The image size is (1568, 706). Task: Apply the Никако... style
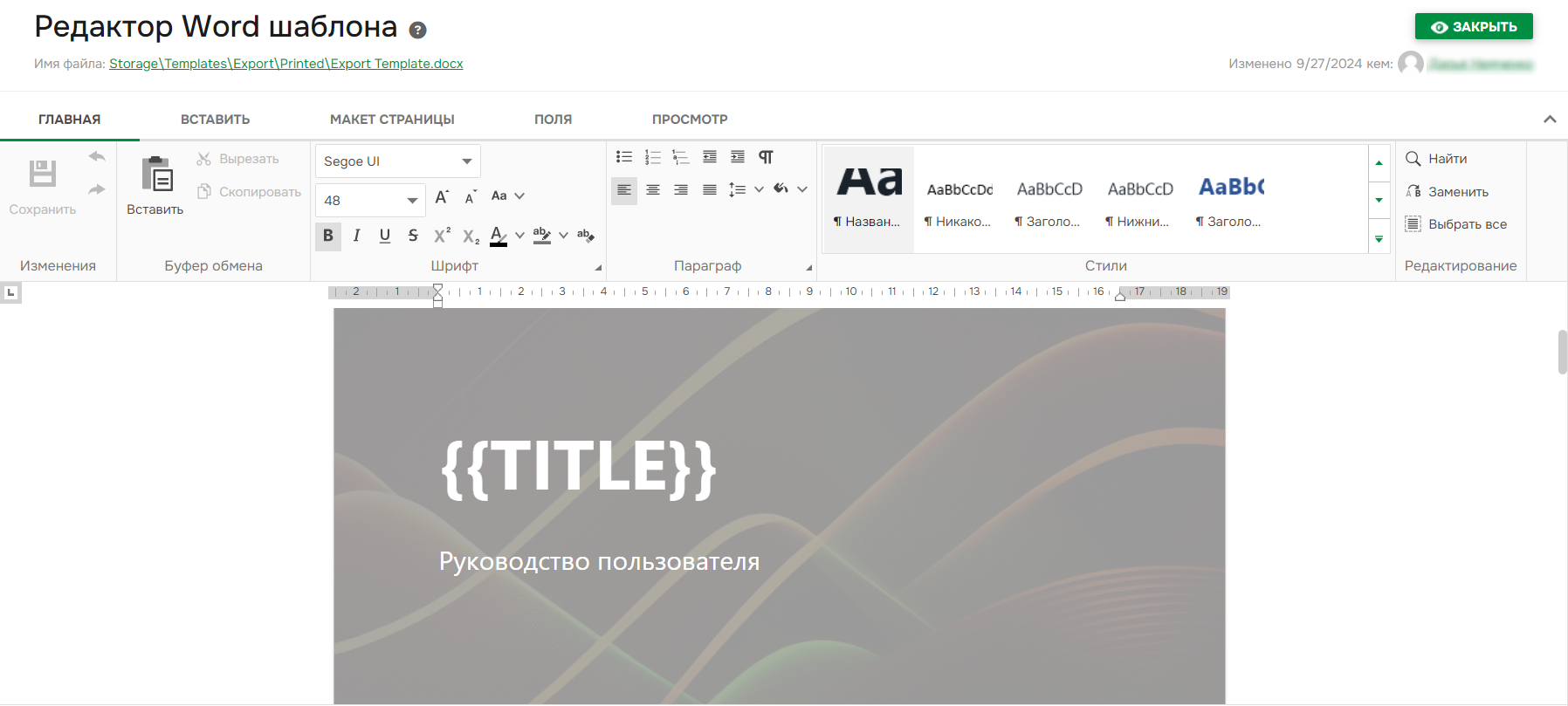pyautogui.click(x=959, y=199)
